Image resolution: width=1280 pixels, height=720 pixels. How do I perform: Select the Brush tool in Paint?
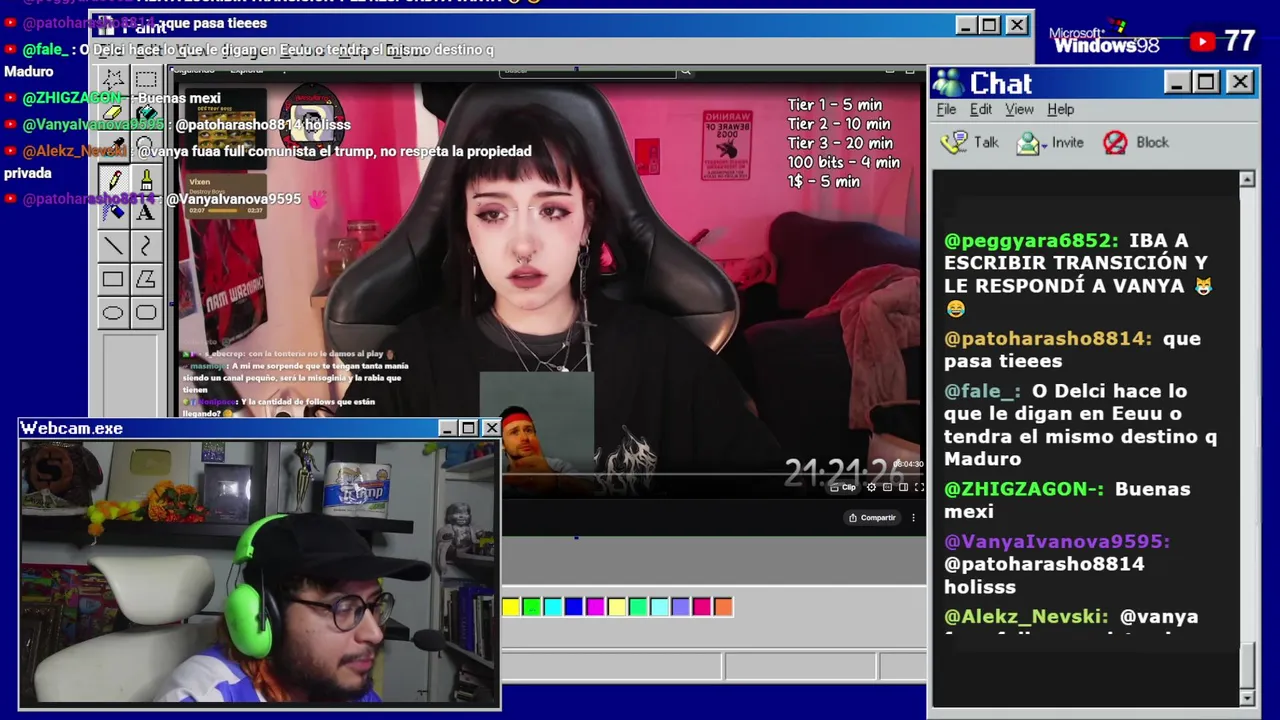(x=146, y=180)
